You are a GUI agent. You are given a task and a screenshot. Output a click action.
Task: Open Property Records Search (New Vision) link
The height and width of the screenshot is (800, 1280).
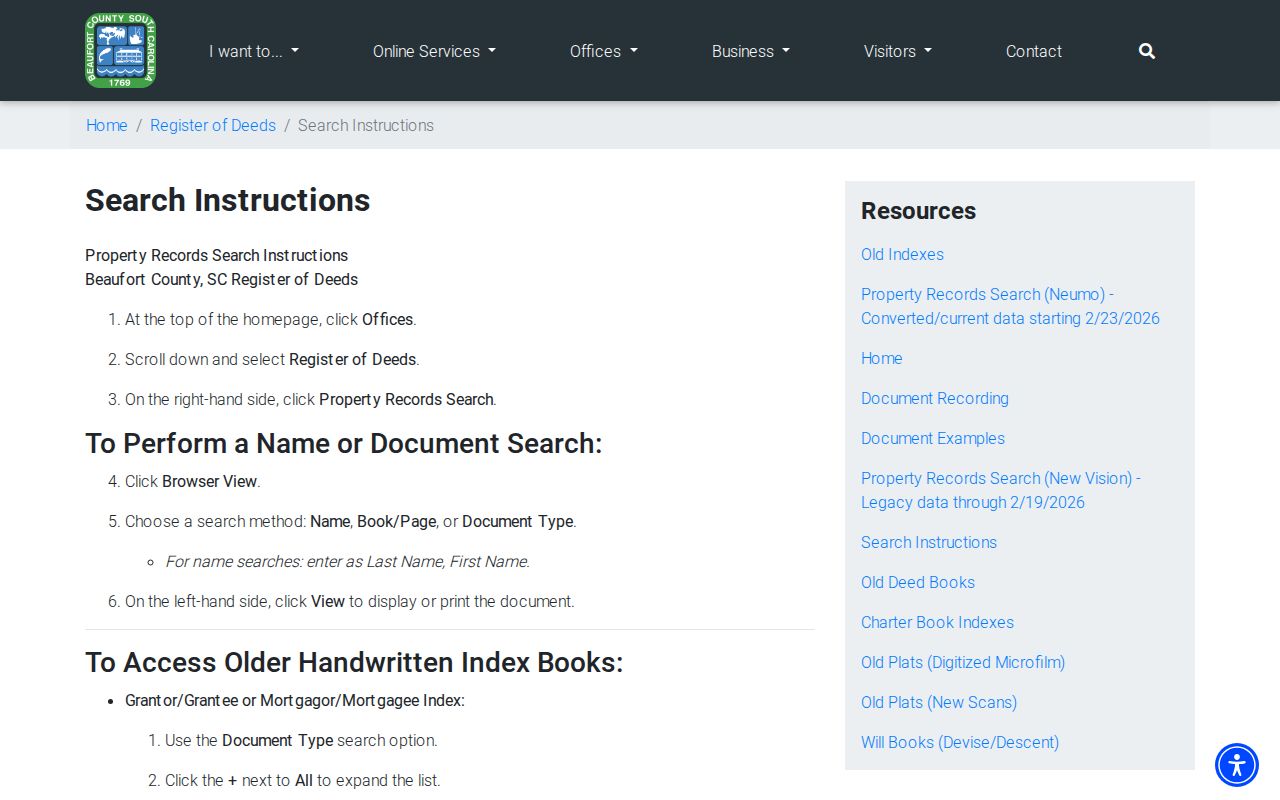click(1001, 490)
